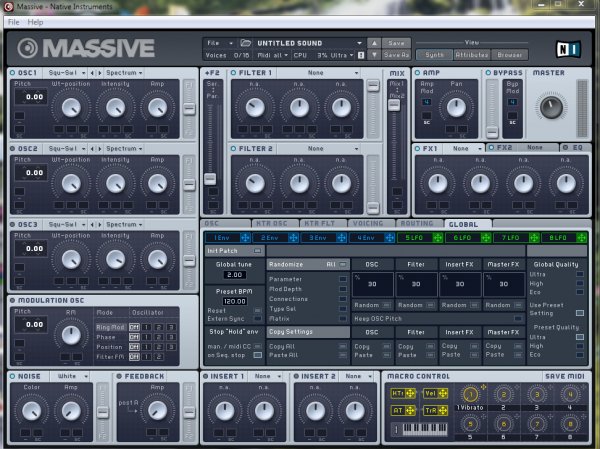This screenshot has height=449, width=600.
Task: Toggle OSC1 power button
Action: (12, 73)
